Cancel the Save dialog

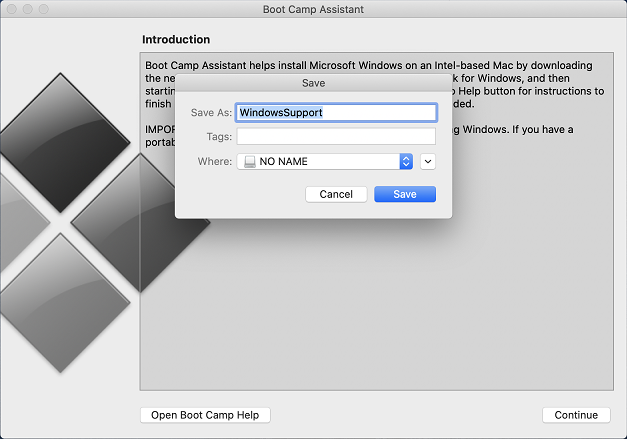(x=336, y=194)
